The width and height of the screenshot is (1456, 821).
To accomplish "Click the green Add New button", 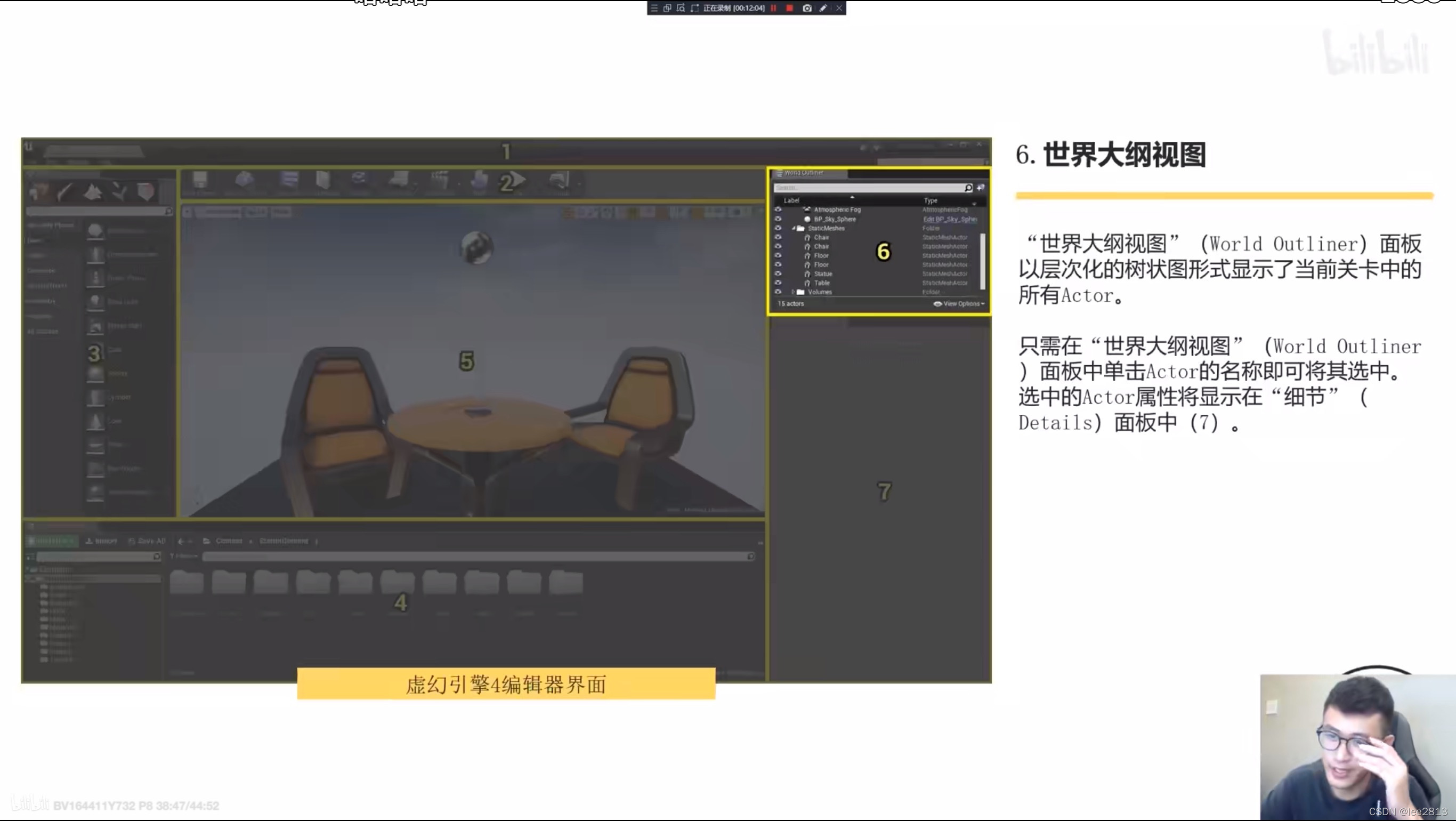I will point(52,541).
